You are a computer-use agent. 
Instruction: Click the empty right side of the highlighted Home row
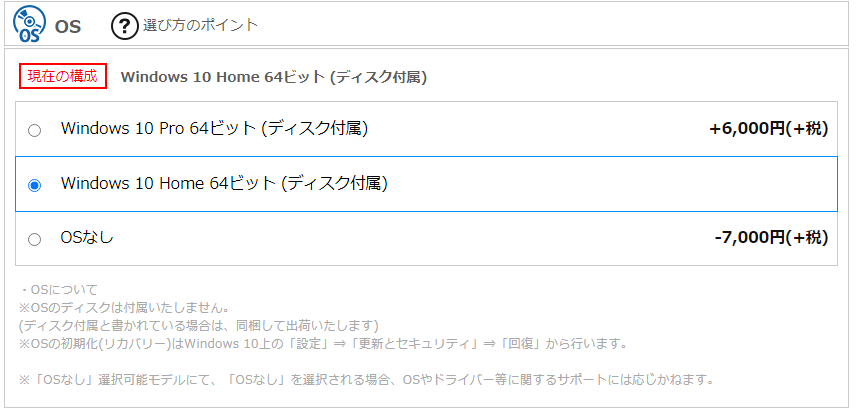pyautogui.click(x=611, y=184)
